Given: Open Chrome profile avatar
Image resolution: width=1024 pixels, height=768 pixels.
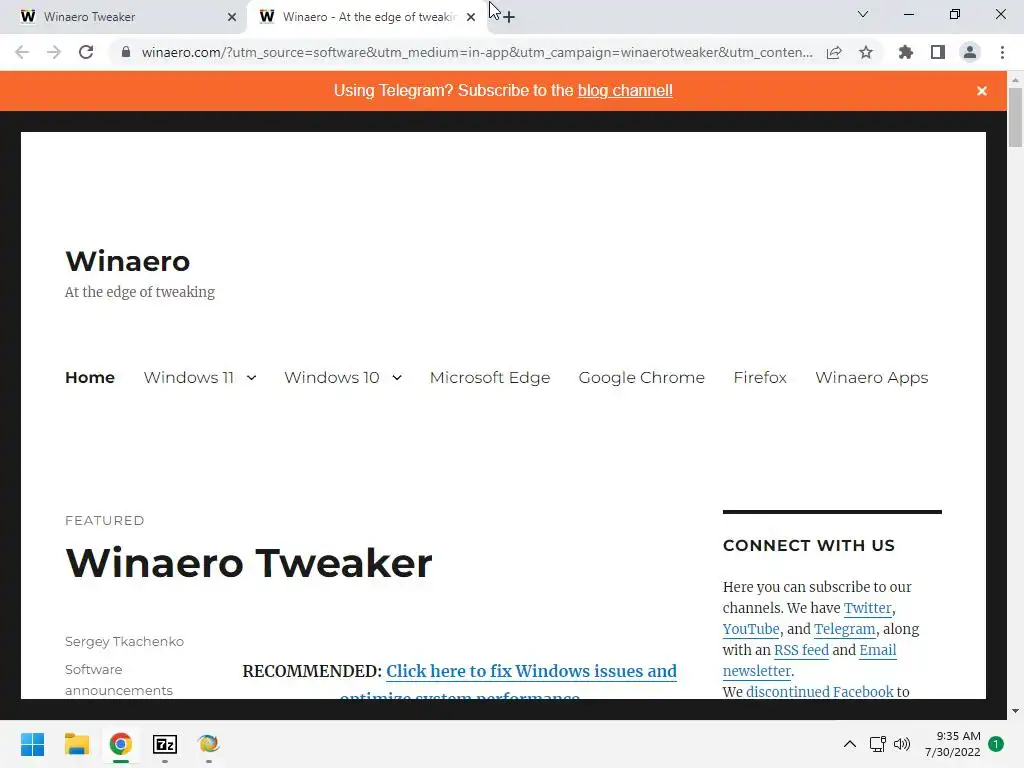Looking at the screenshot, I should [x=970, y=52].
